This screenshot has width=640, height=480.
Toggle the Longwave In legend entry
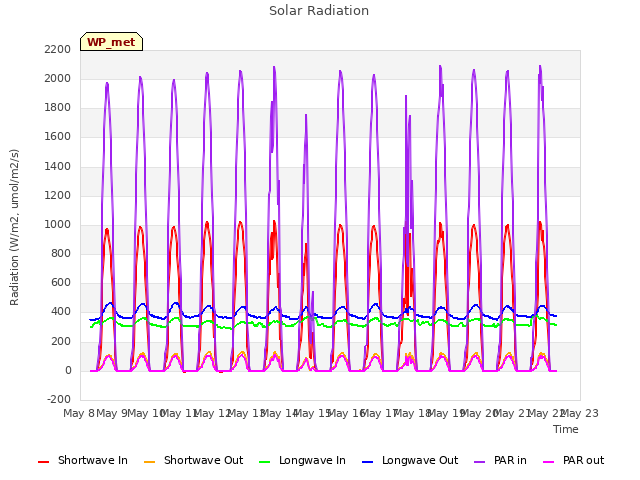pos(302,460)
